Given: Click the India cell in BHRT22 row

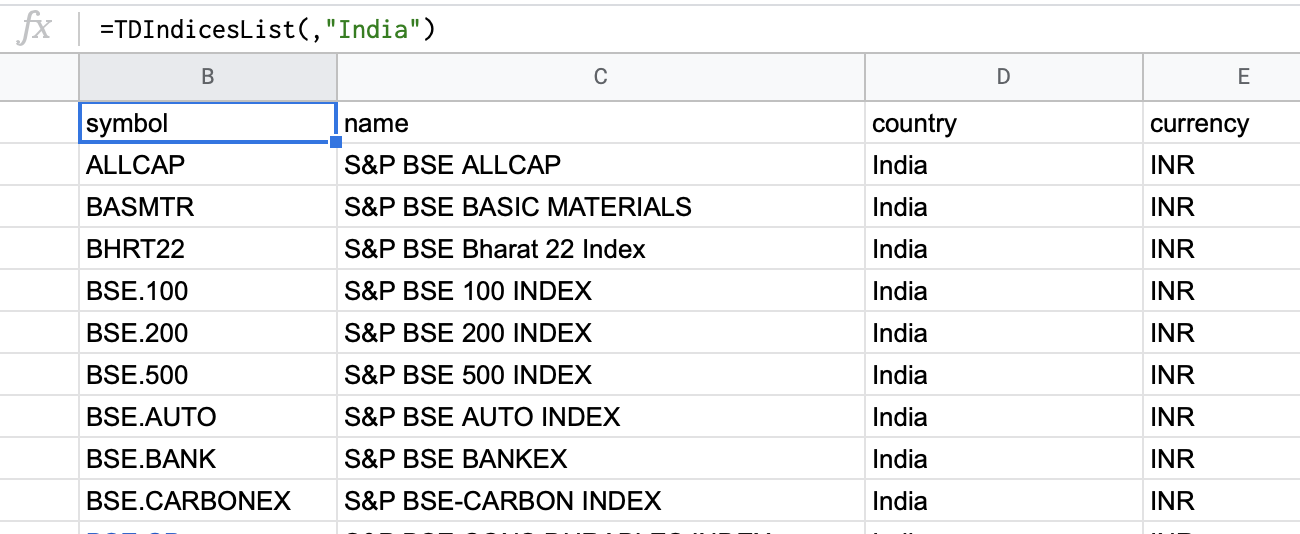Looking at the screenshot, I should pyautogui.click(x=1004, y=249).
